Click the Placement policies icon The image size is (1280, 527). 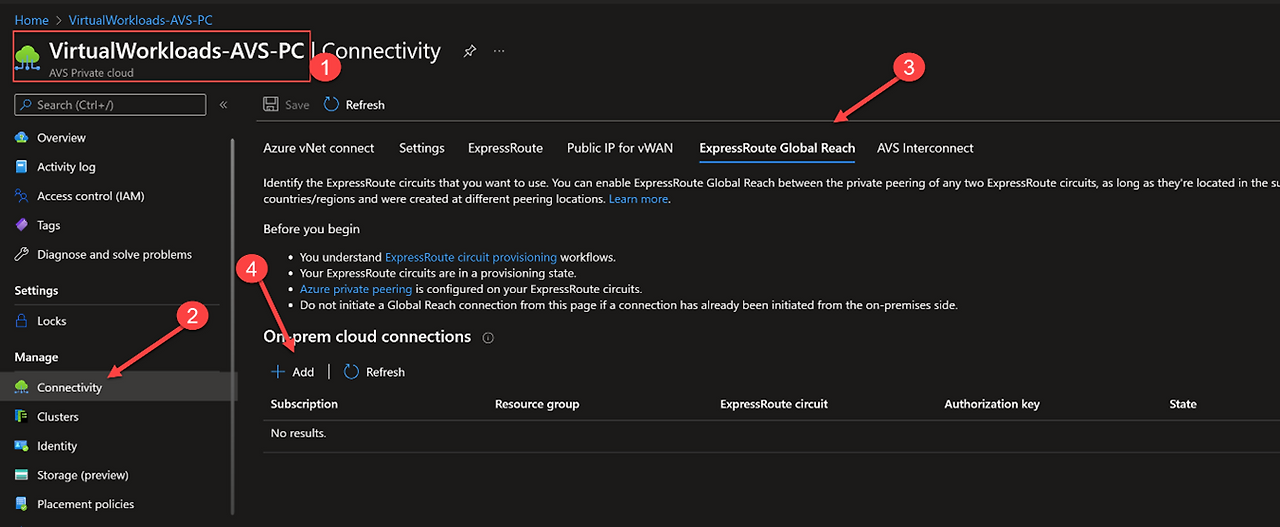tap(21, 504)
